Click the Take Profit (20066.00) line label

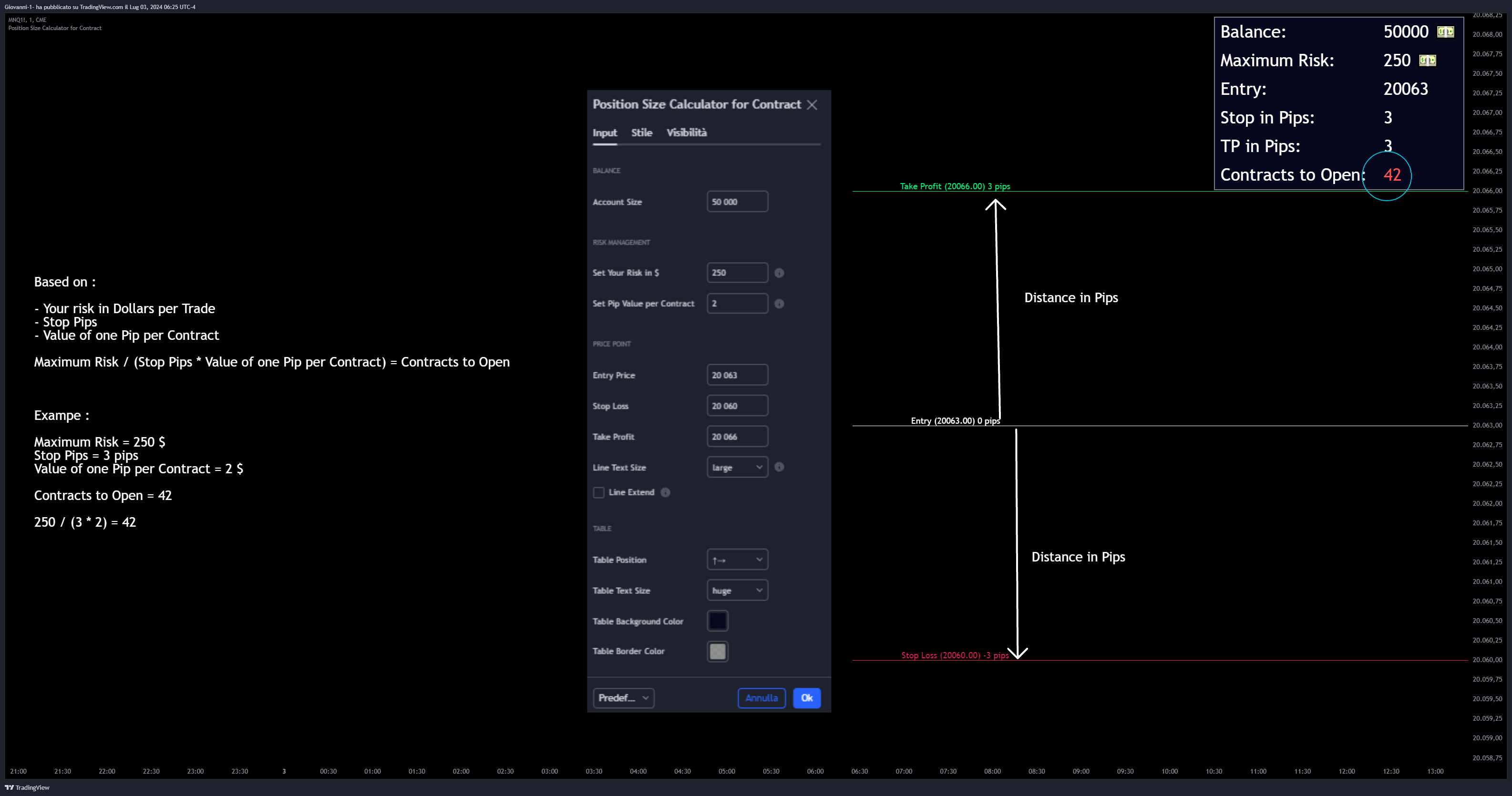coord(955,186)
